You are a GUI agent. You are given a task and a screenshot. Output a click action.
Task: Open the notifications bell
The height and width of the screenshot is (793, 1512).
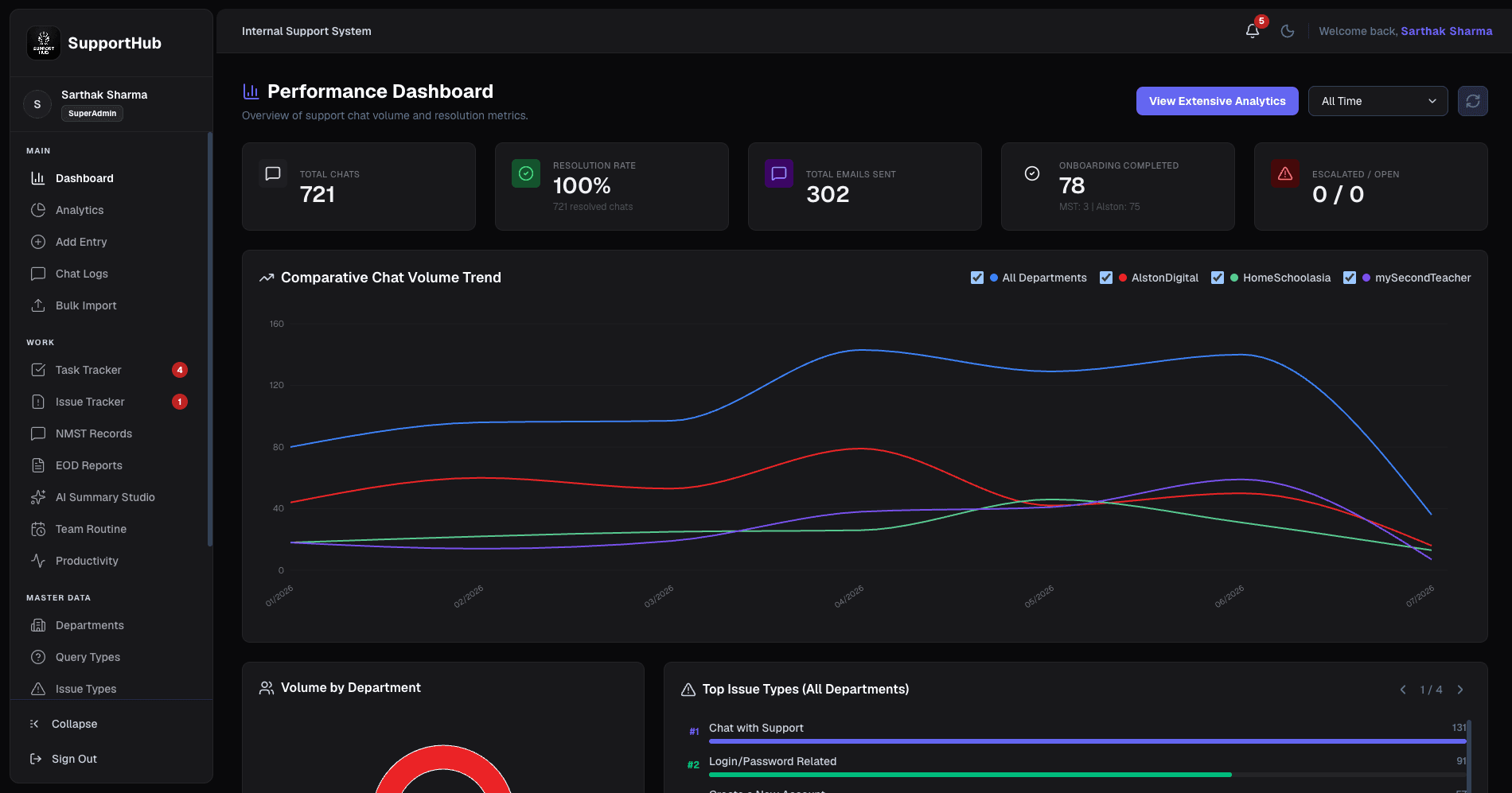click(x=1253, y=31)
